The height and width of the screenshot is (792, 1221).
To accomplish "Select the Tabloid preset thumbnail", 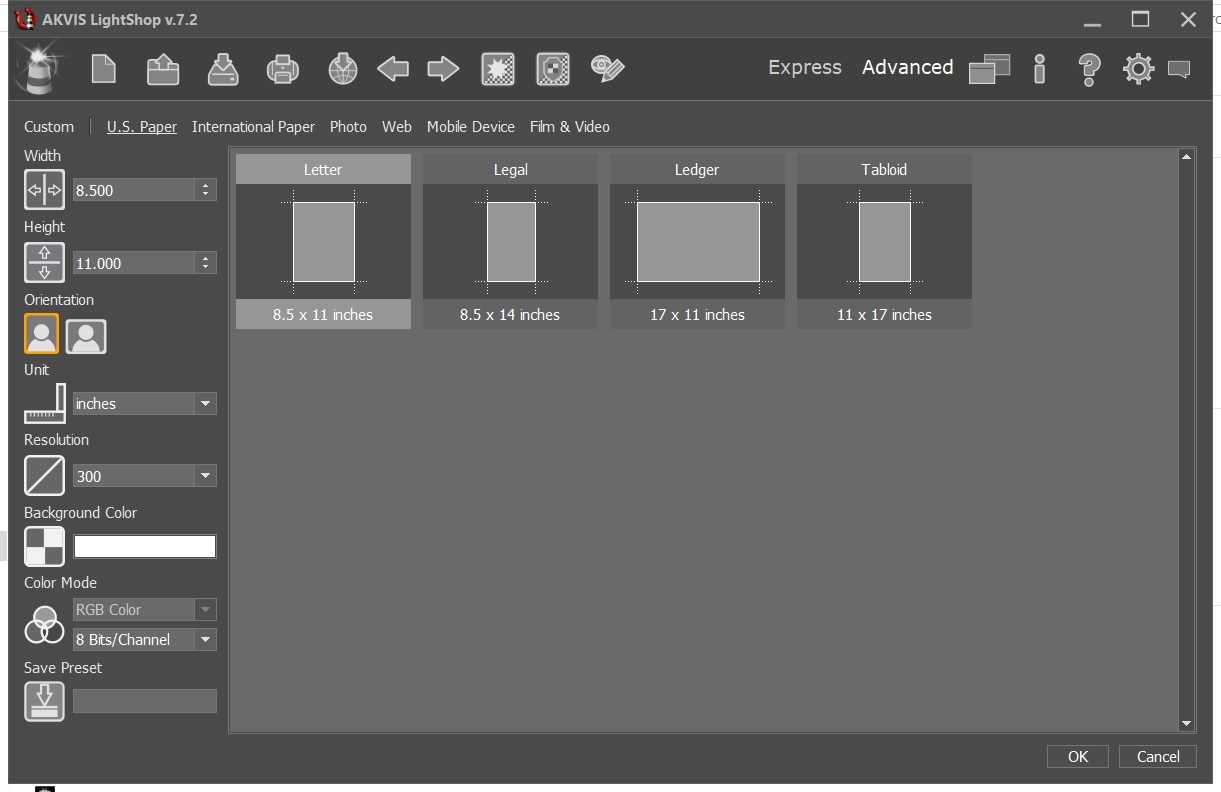I will (x=884, y=241).
